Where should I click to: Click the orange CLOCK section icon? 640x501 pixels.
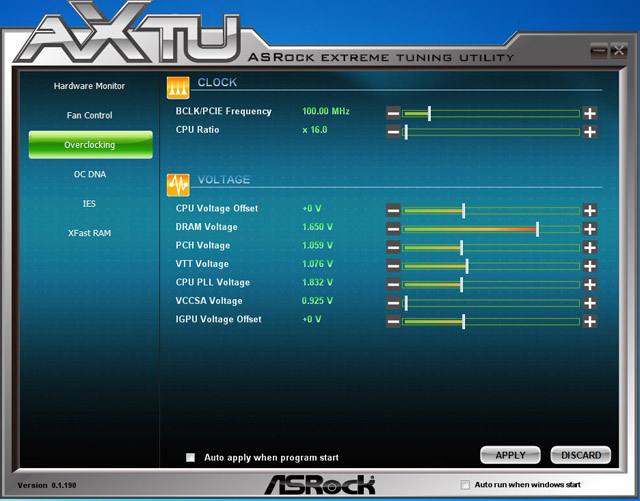[178, 87]
